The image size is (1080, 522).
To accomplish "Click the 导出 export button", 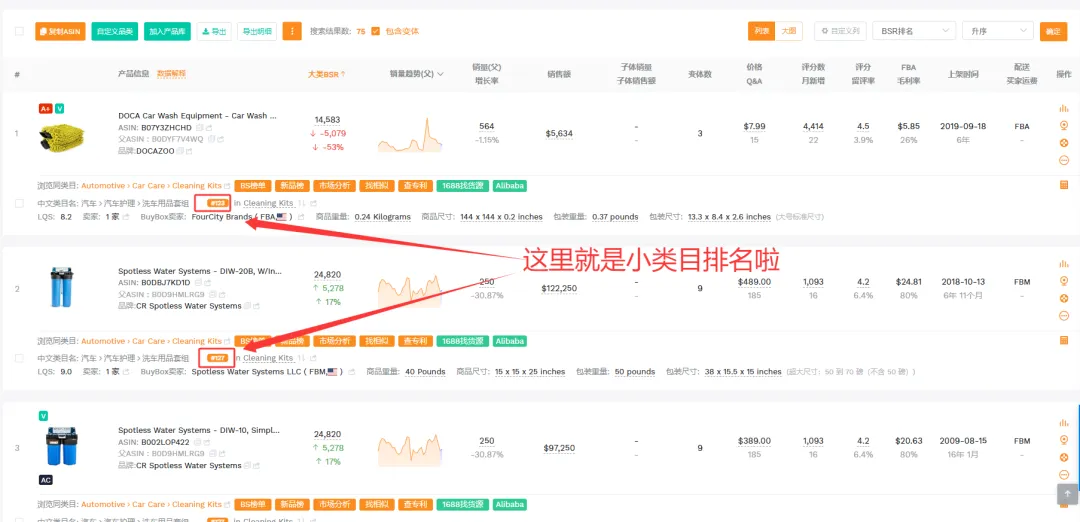I will tap(214, 32).
